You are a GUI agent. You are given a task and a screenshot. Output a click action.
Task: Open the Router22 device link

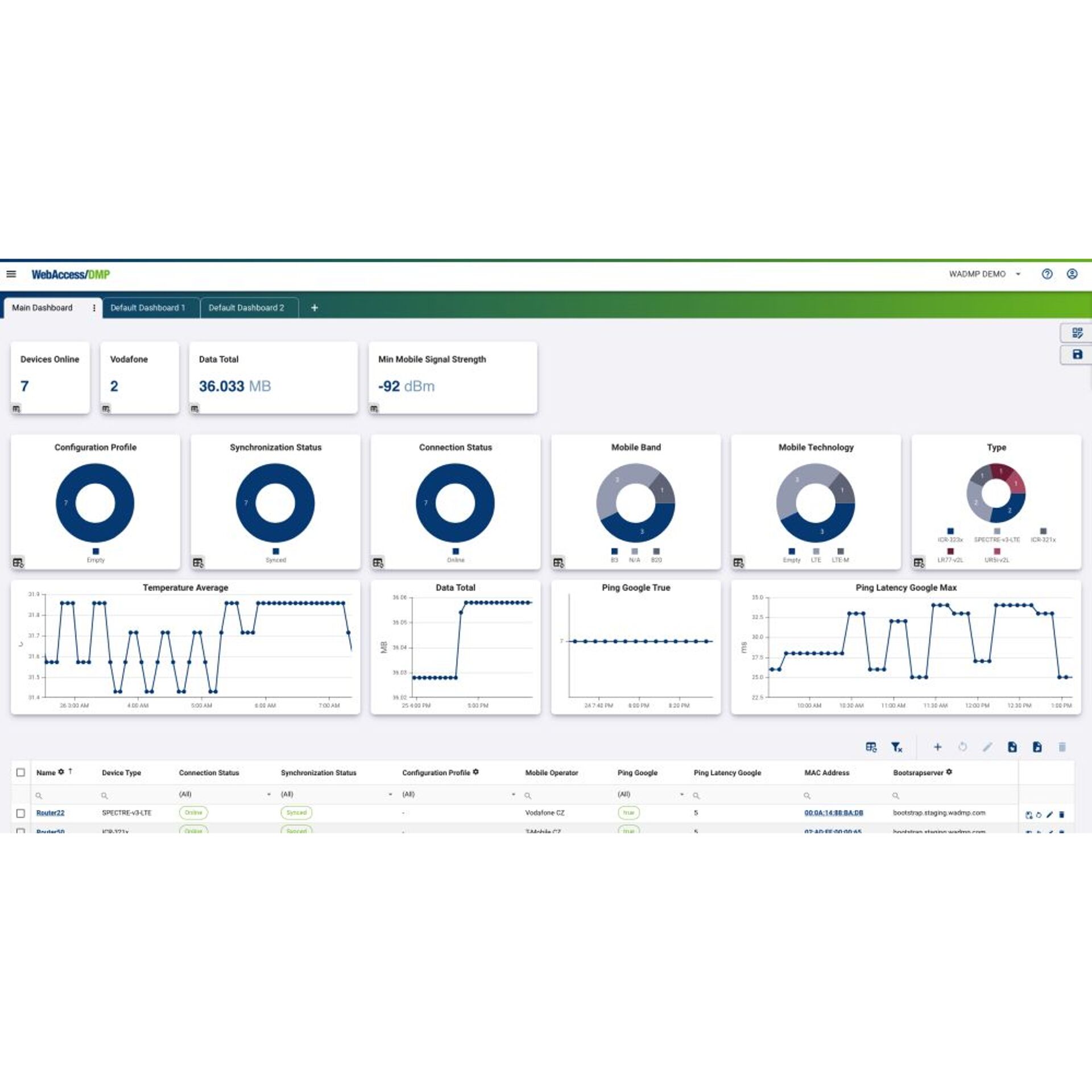click(x=50, y=813)
